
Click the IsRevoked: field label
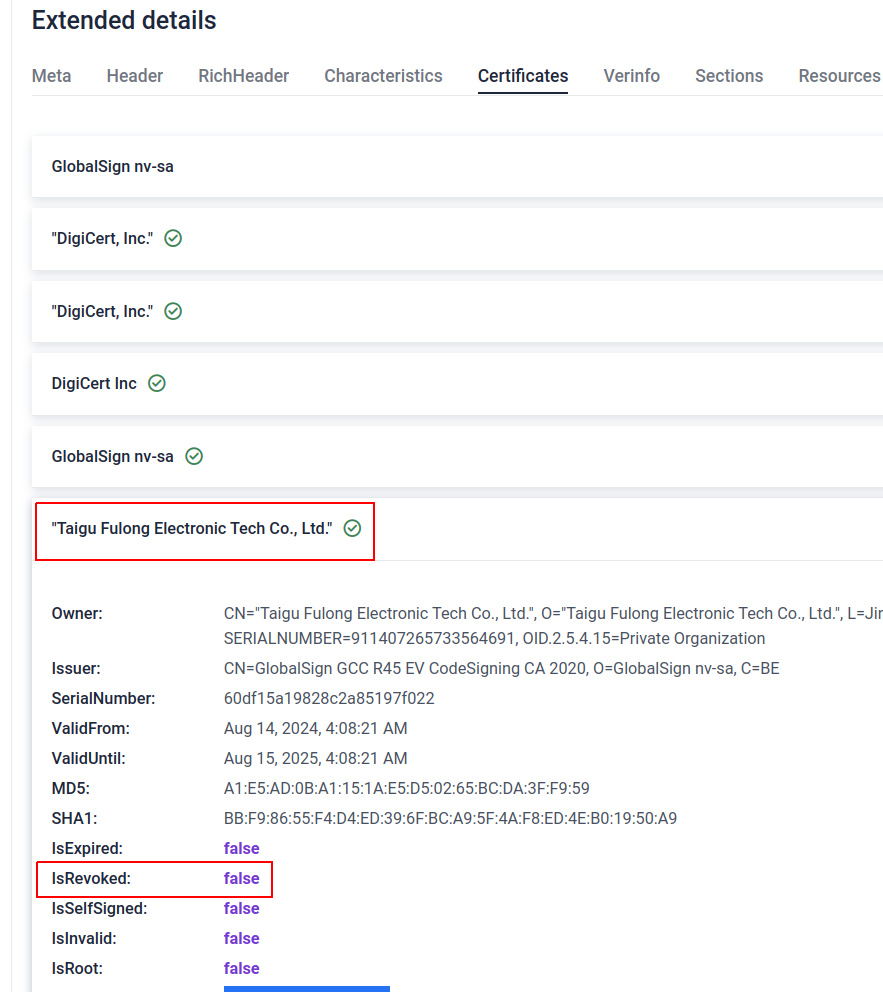pos(91,879)
